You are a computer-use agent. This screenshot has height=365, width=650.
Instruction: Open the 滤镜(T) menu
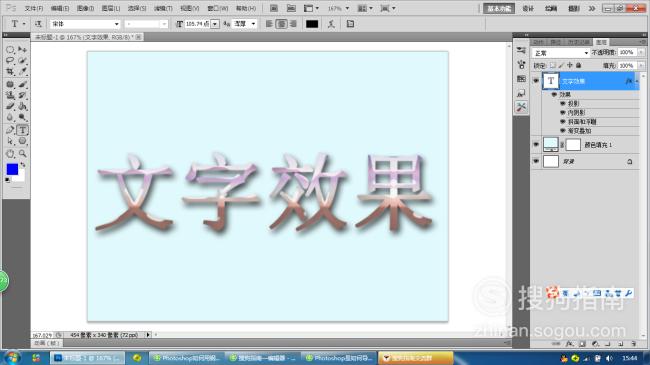[163, 8]
